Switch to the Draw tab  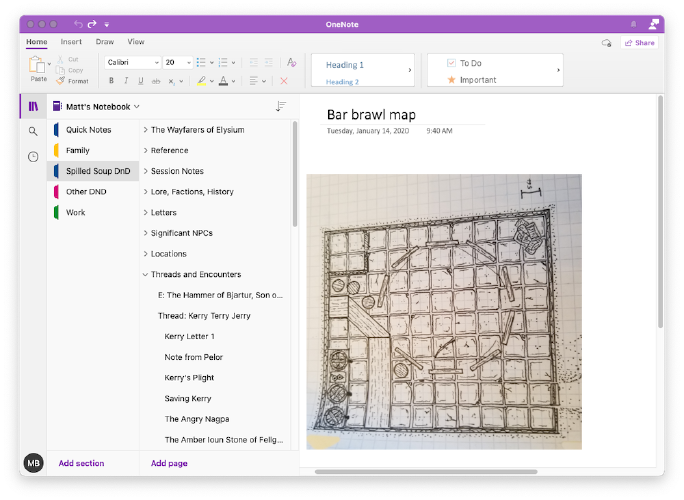click(105, 42)
